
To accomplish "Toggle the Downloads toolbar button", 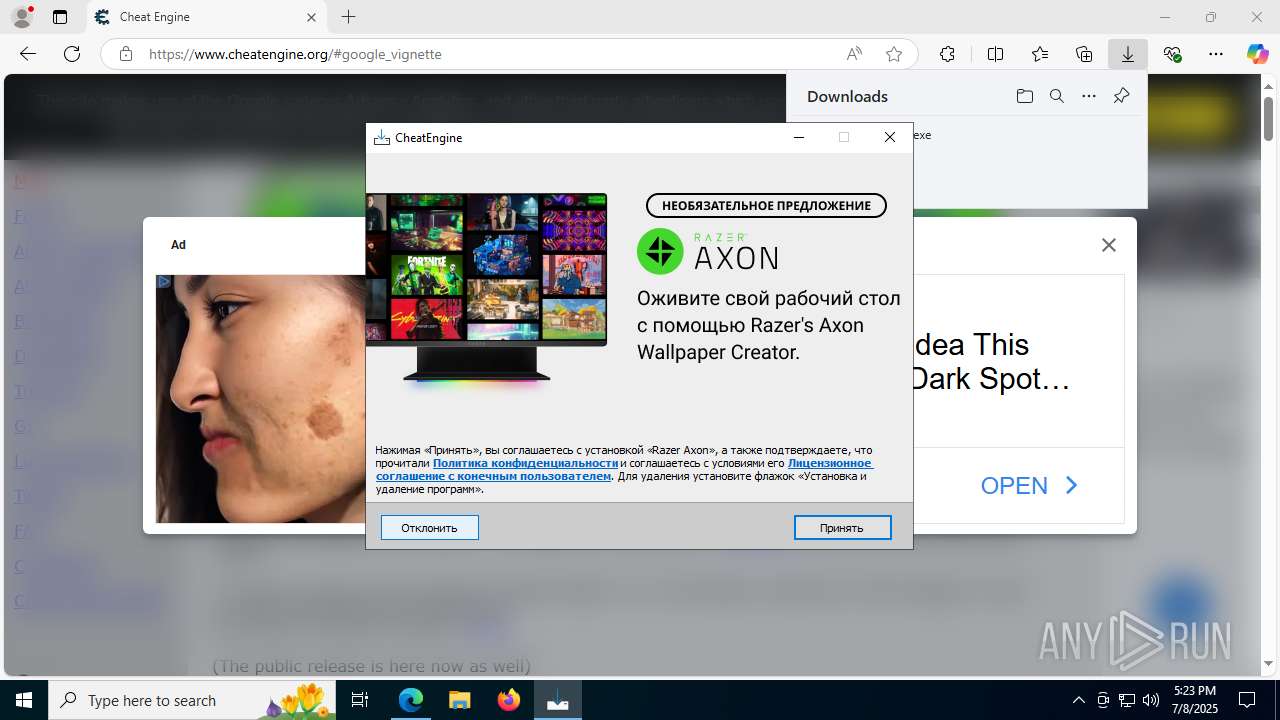I will 1128,54.
